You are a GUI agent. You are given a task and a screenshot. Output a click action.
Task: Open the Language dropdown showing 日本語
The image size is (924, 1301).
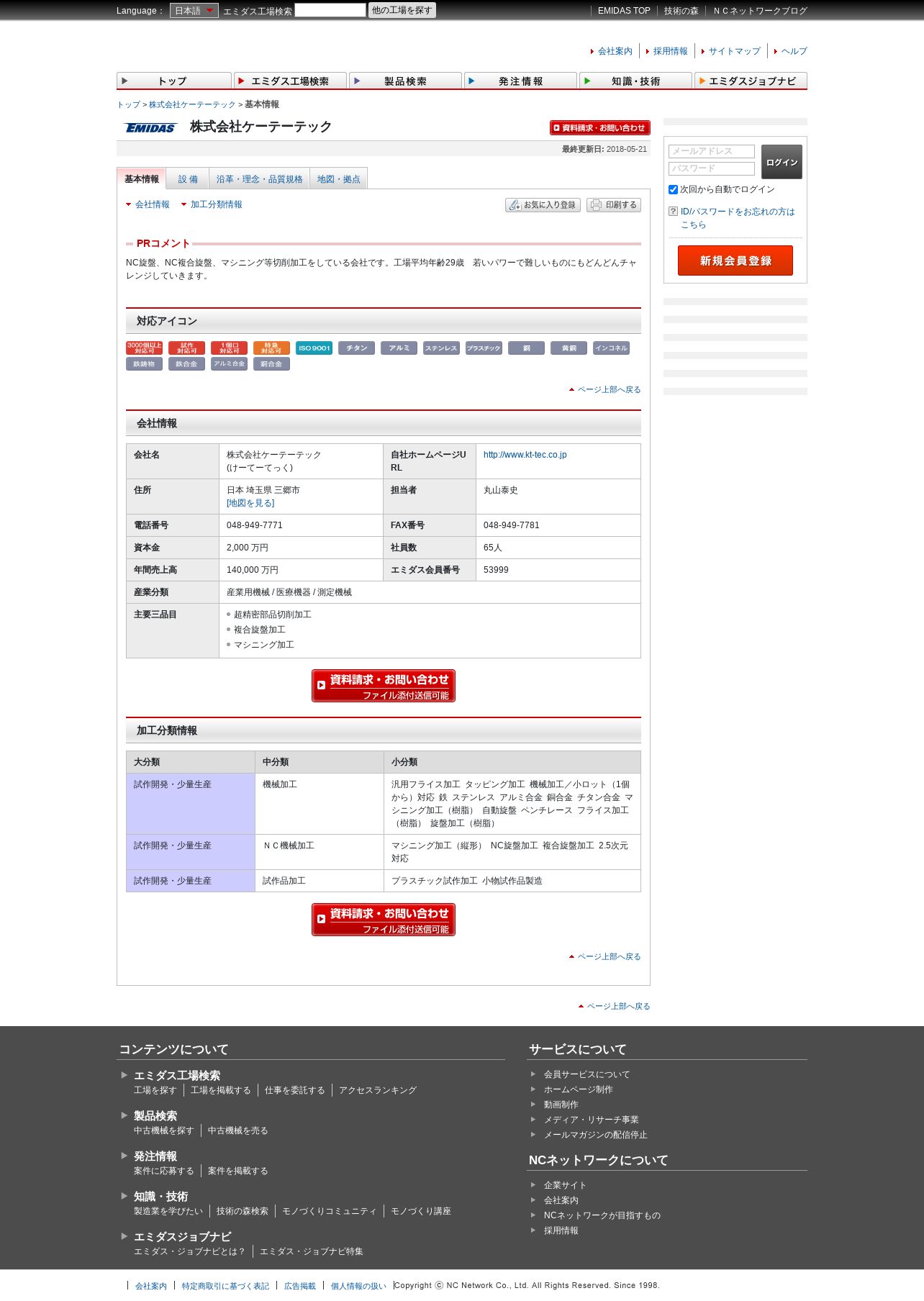(x=194, y=11)
